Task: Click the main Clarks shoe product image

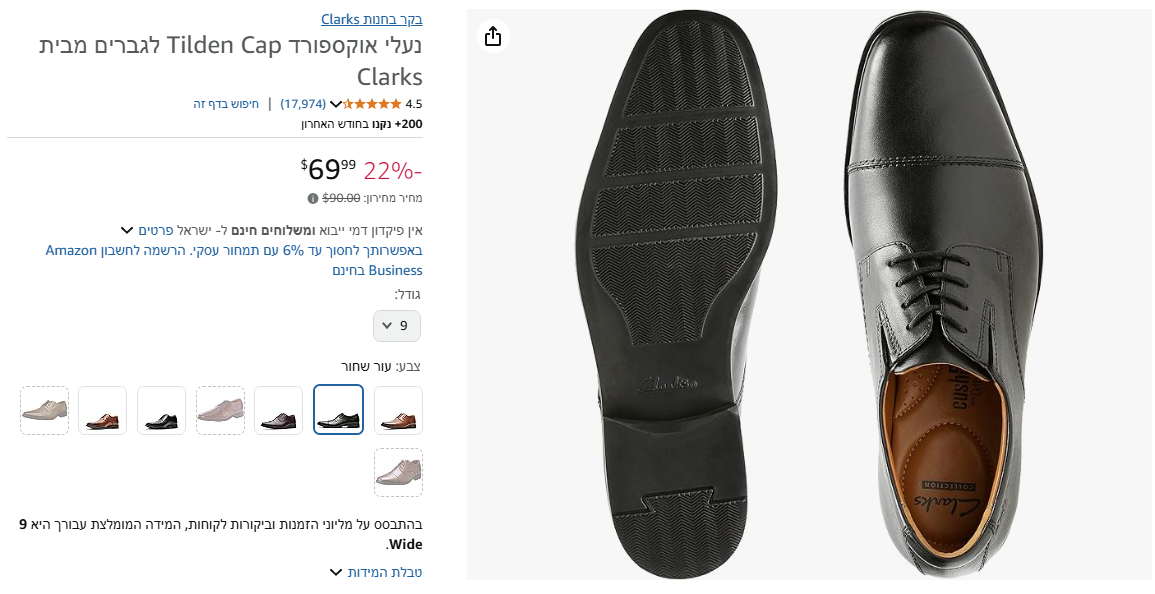Action: pos(808,294)
